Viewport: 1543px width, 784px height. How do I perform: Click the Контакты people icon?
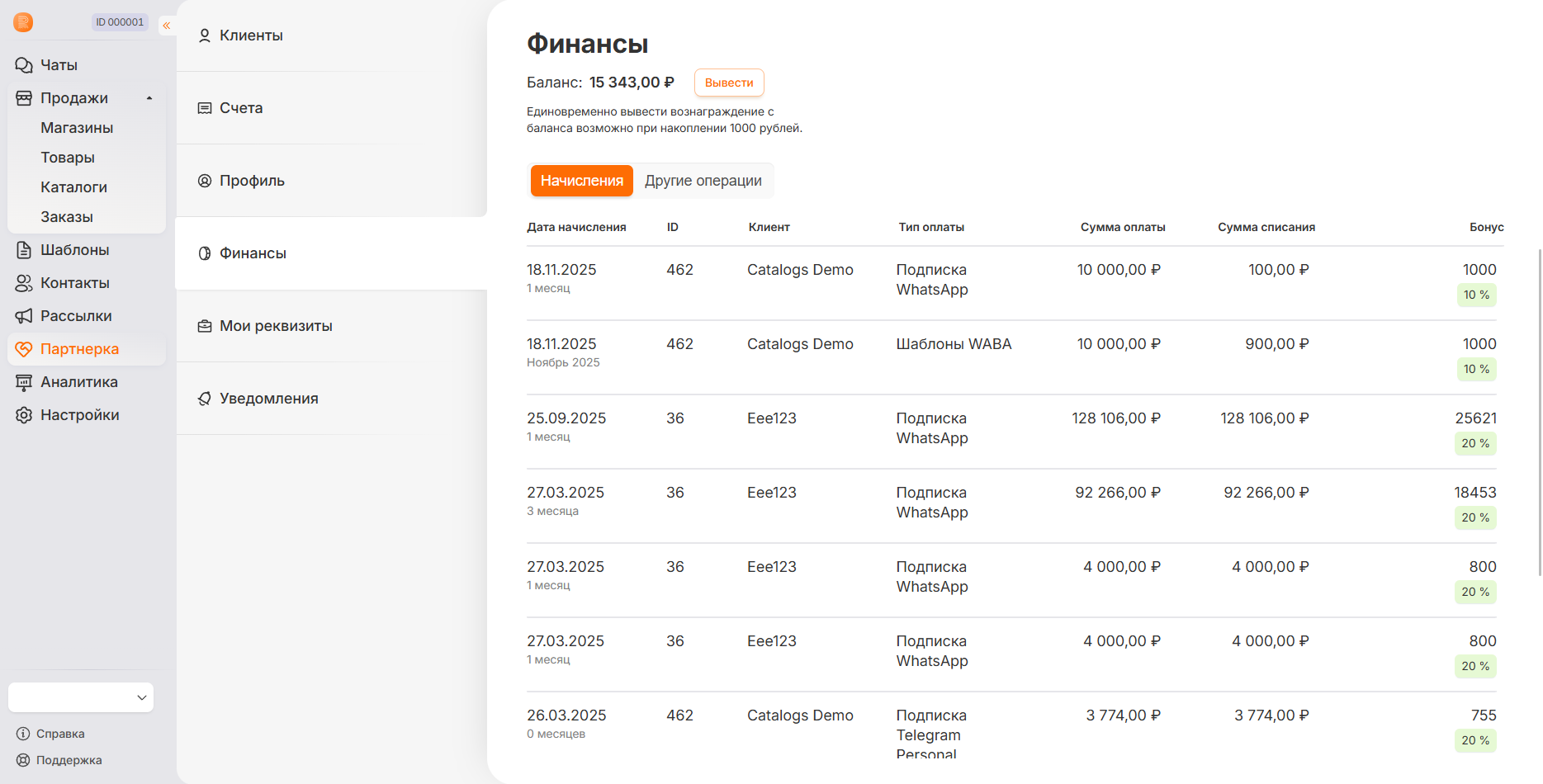pyautogui.click(x=24, y=283)
